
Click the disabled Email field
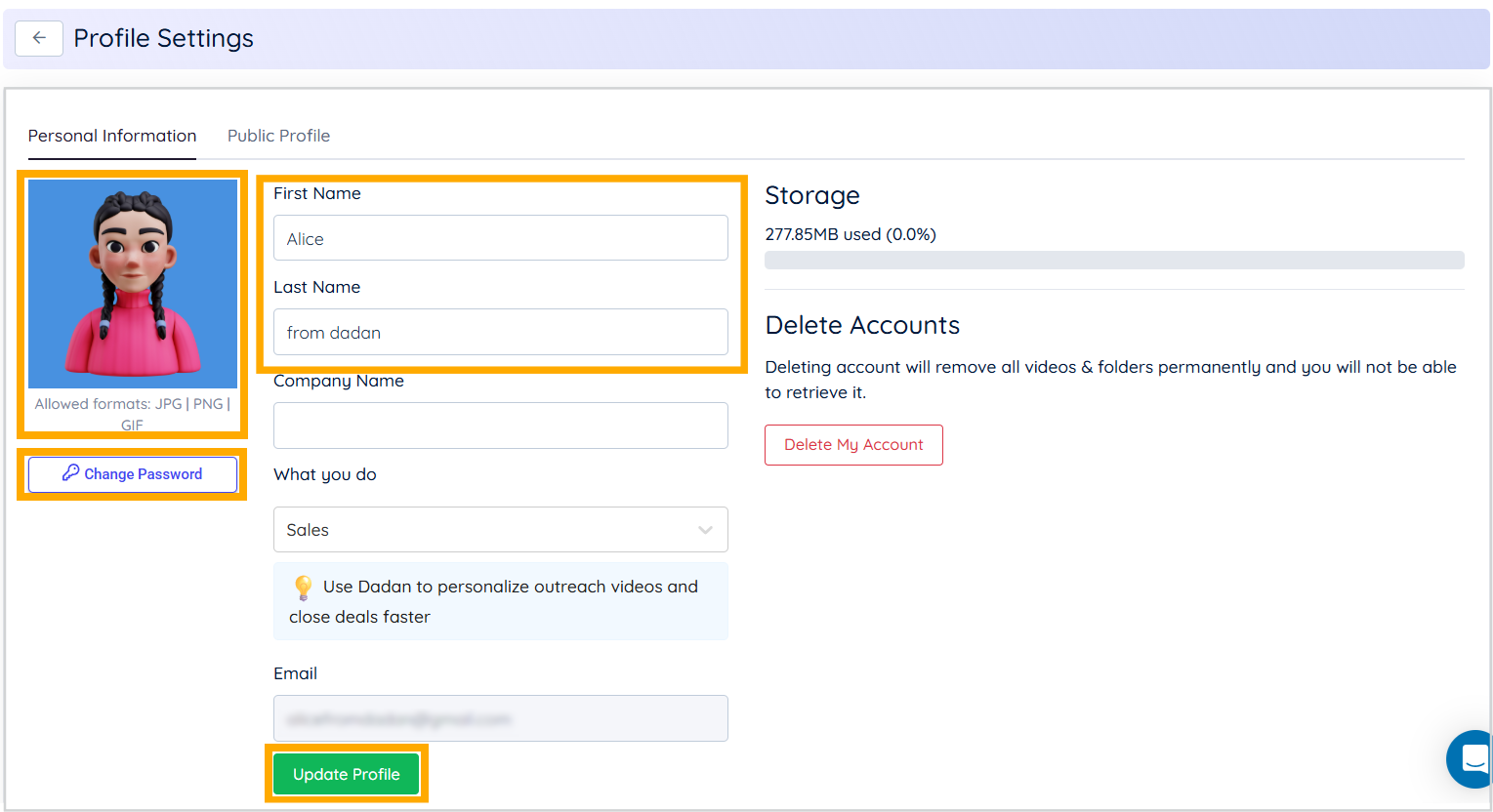point(500,717)
